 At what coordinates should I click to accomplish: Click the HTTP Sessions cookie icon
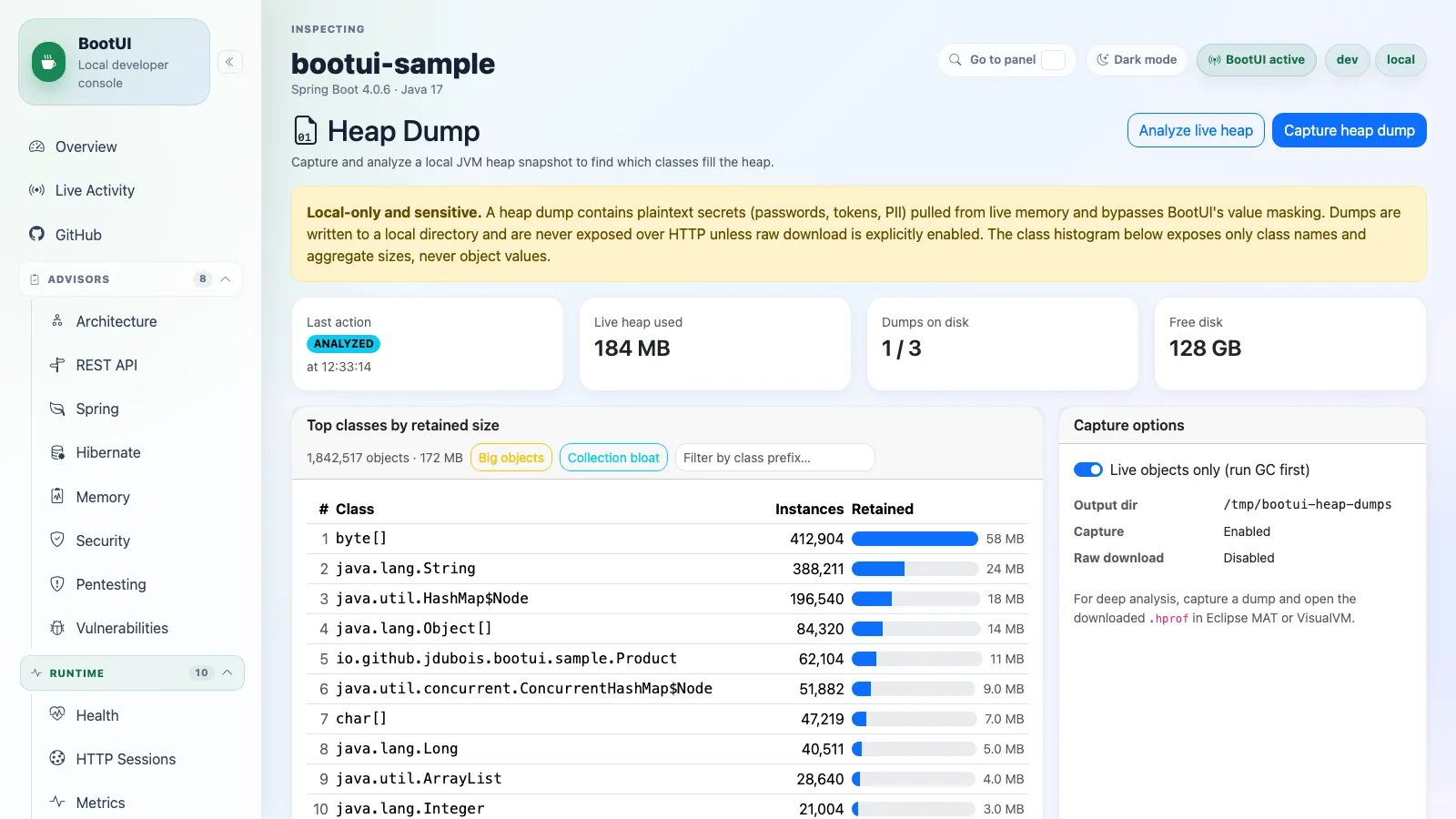[57, 758]
